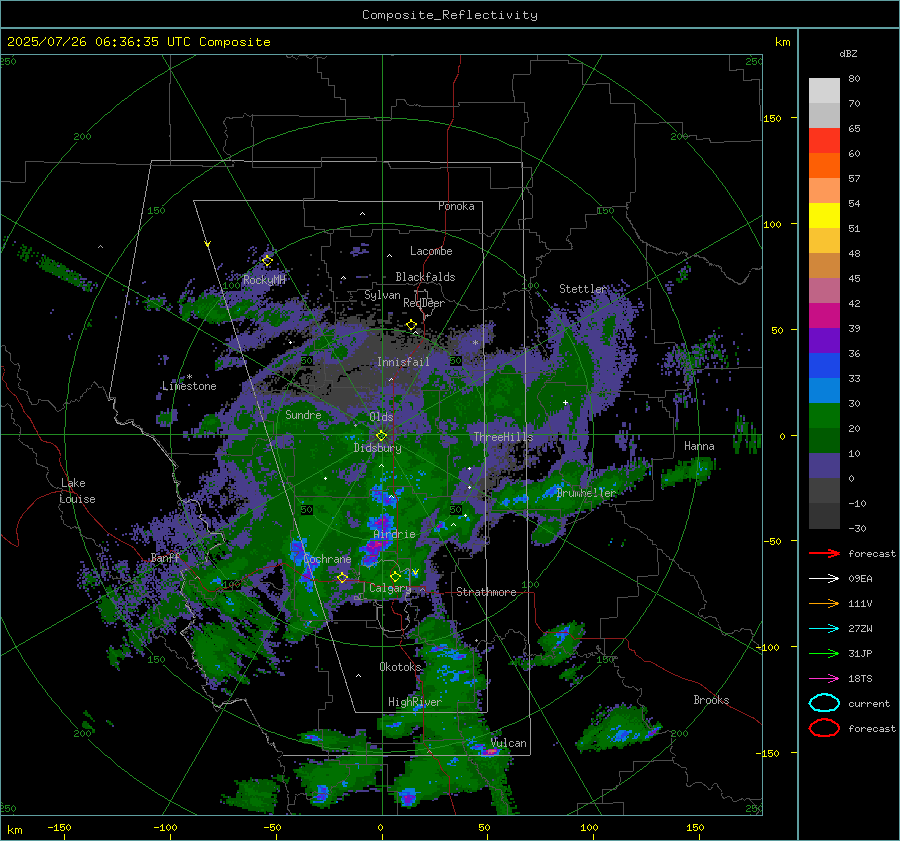Click the RedDeer city label
Screen dimensions: 900x841
point(424,303)
